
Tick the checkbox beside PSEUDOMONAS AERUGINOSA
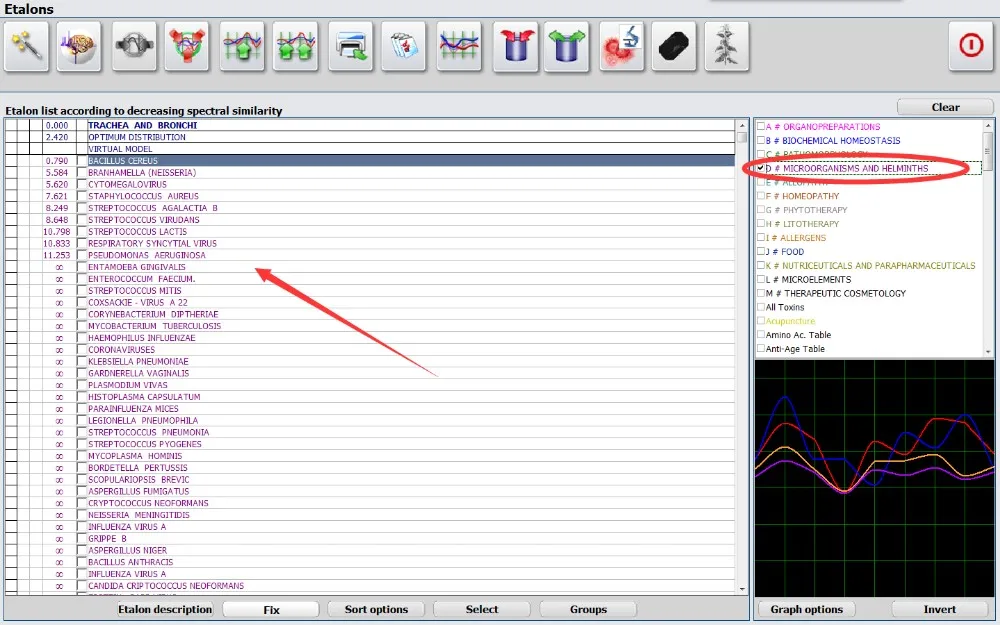pos(82,255)
